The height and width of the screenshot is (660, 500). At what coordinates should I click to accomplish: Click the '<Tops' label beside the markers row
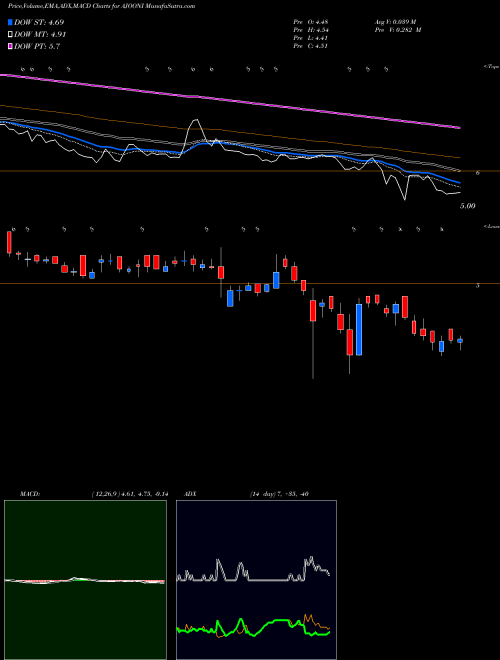pos(491,67)
